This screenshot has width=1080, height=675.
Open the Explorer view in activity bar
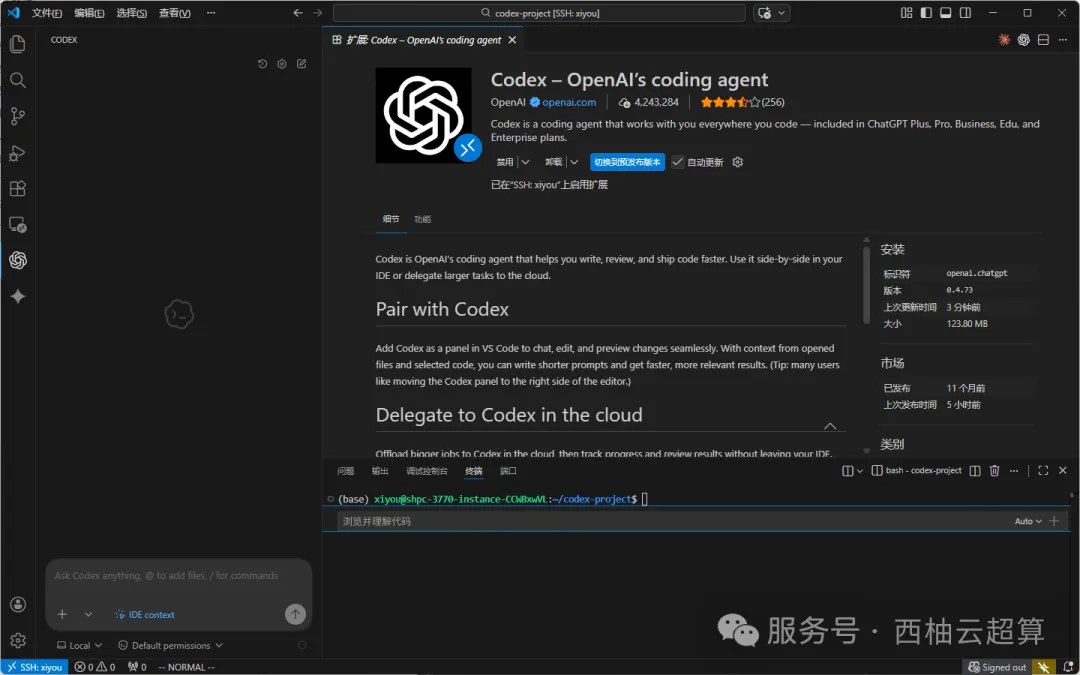pos(18,44)
